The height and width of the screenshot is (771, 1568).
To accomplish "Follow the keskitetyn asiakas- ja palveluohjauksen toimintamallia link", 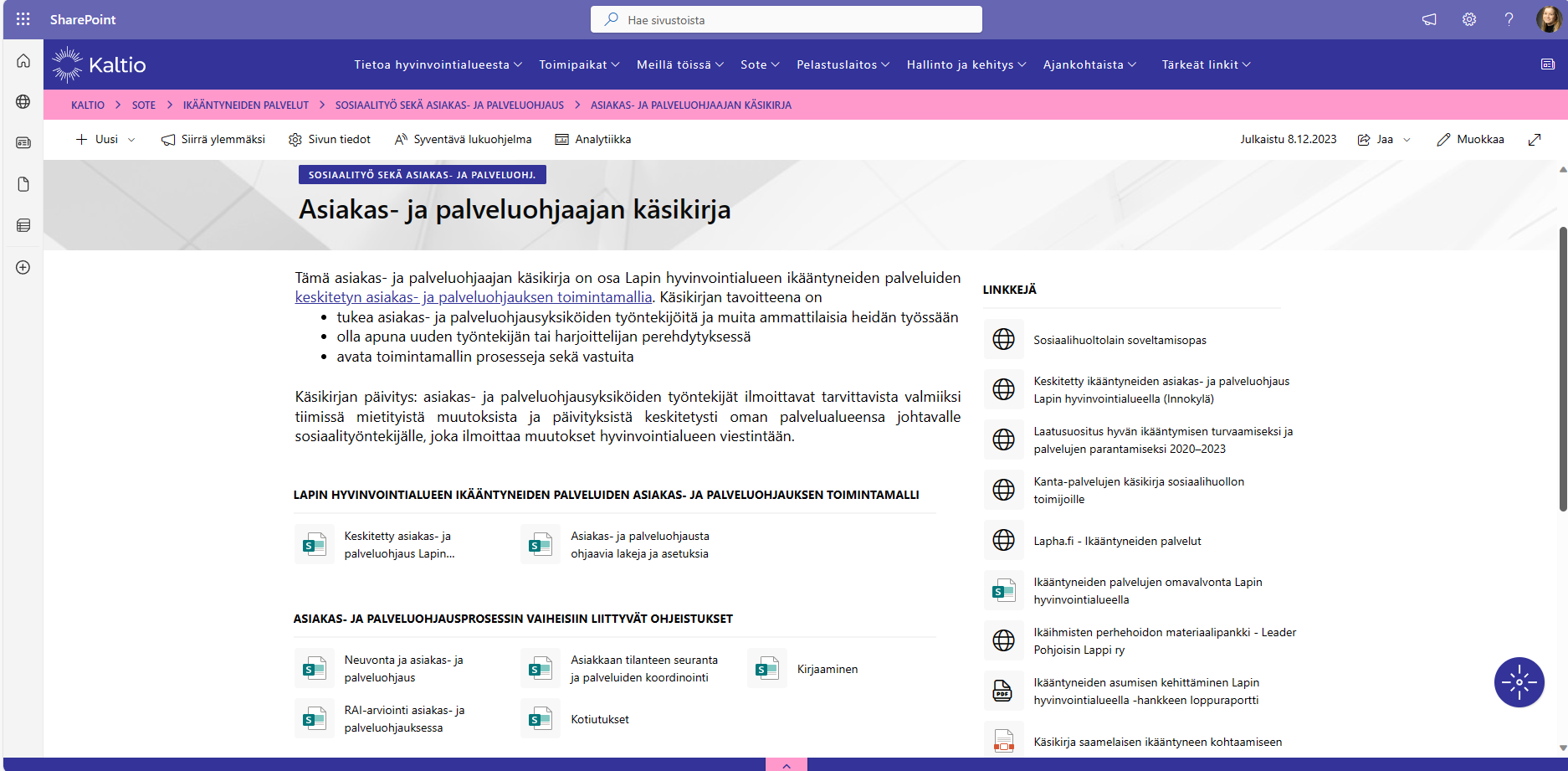I will coord(474,297).
